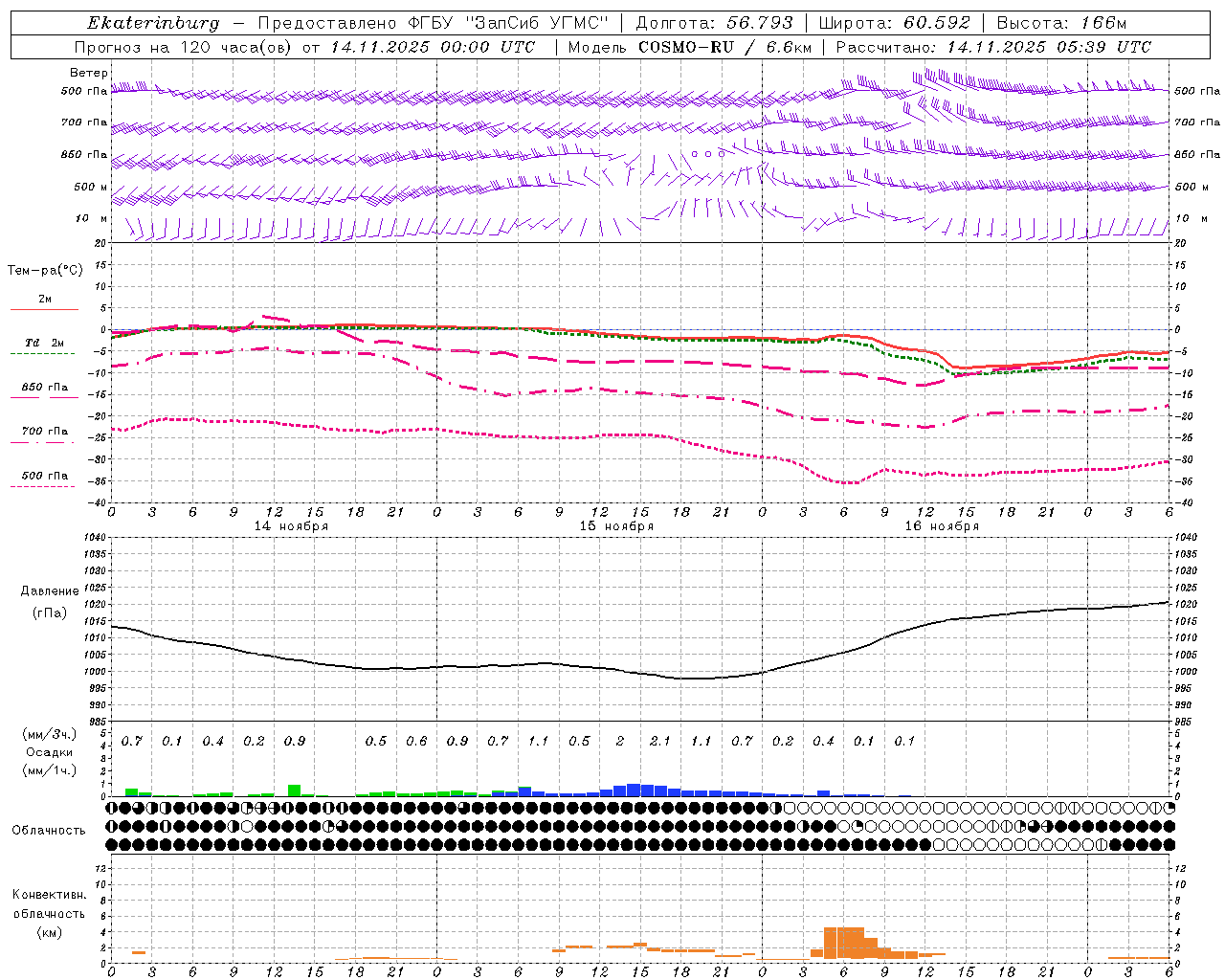Select "Рассчитано: 14.11.2025 05:39 UTC" text
Screen dimensions: 1225x980
[993, 47]
